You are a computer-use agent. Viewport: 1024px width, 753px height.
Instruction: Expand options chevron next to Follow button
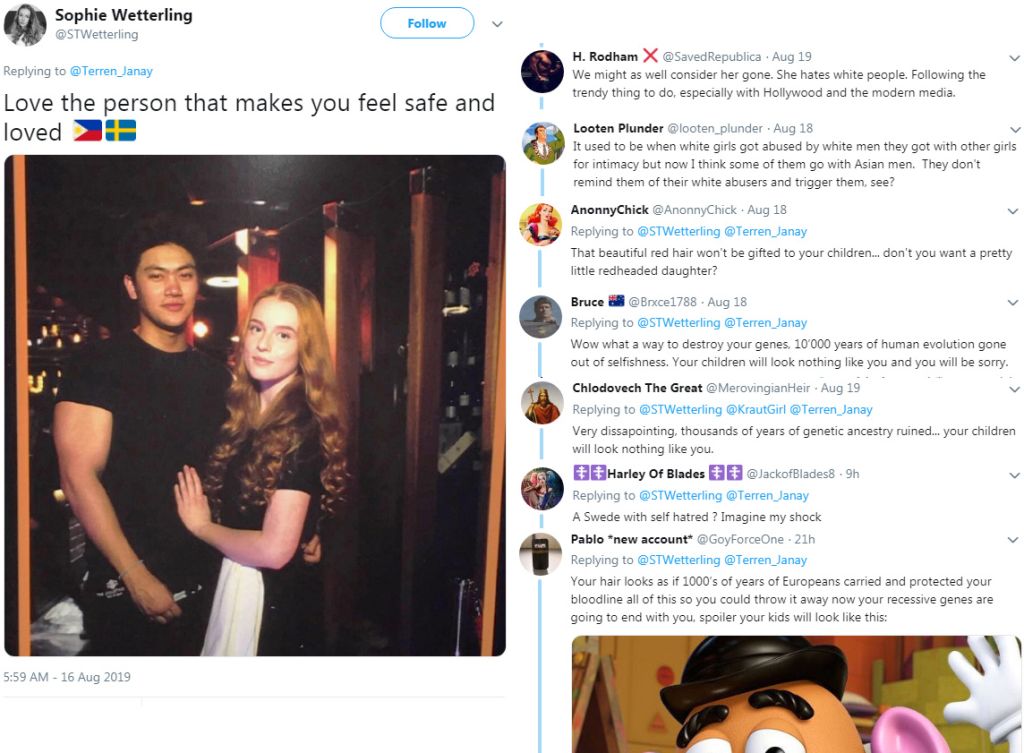point(497,24)
